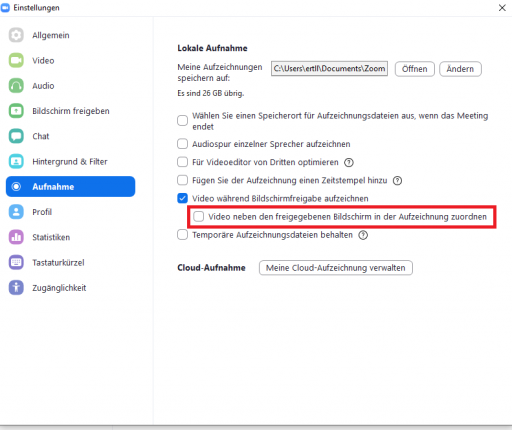Select the Zugänglichkeit accessibility icon
This screenshot has width=512, height=430.
coord(16,288)
